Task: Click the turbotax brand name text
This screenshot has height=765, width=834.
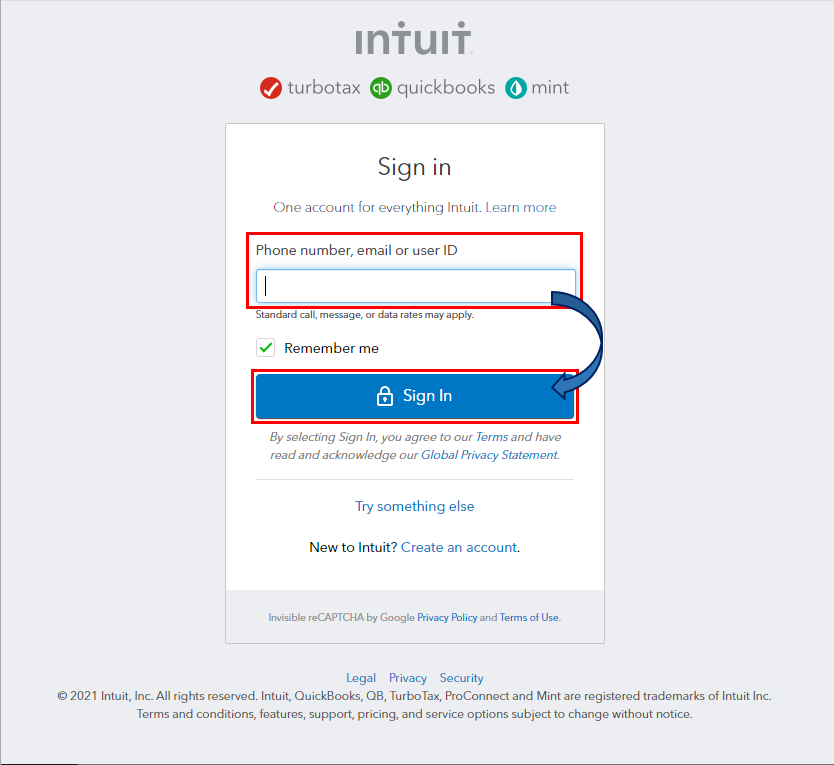Action: coord(323,88)
